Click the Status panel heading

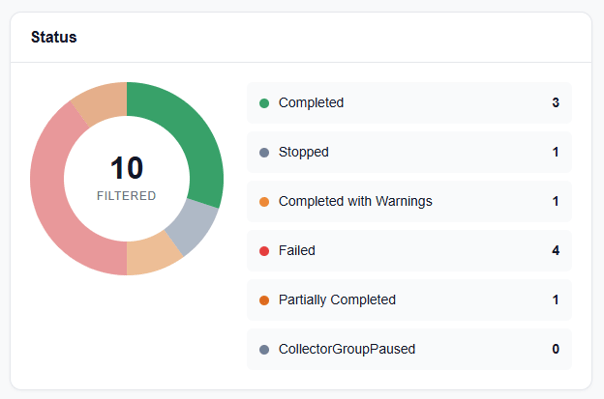tap(54, 37)
